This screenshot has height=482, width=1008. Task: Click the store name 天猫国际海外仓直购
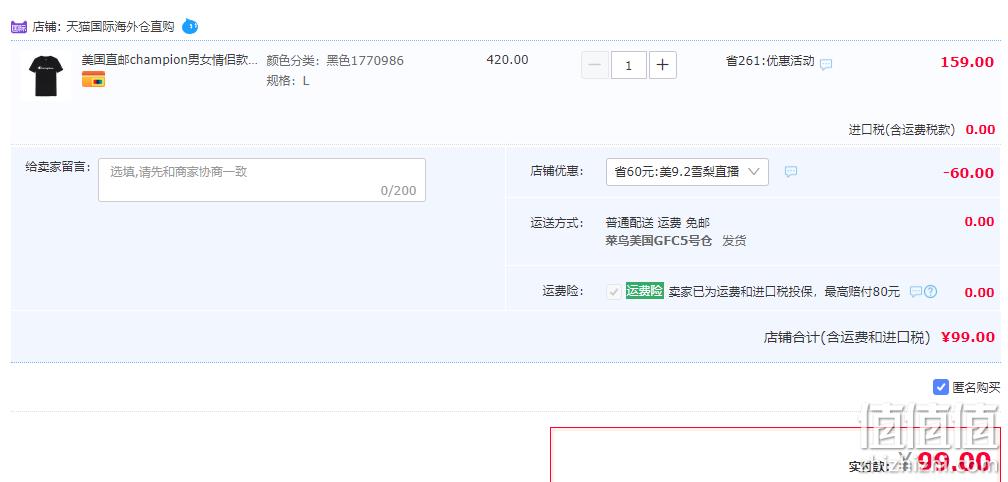pyautogui.click(x=120, y=27)
